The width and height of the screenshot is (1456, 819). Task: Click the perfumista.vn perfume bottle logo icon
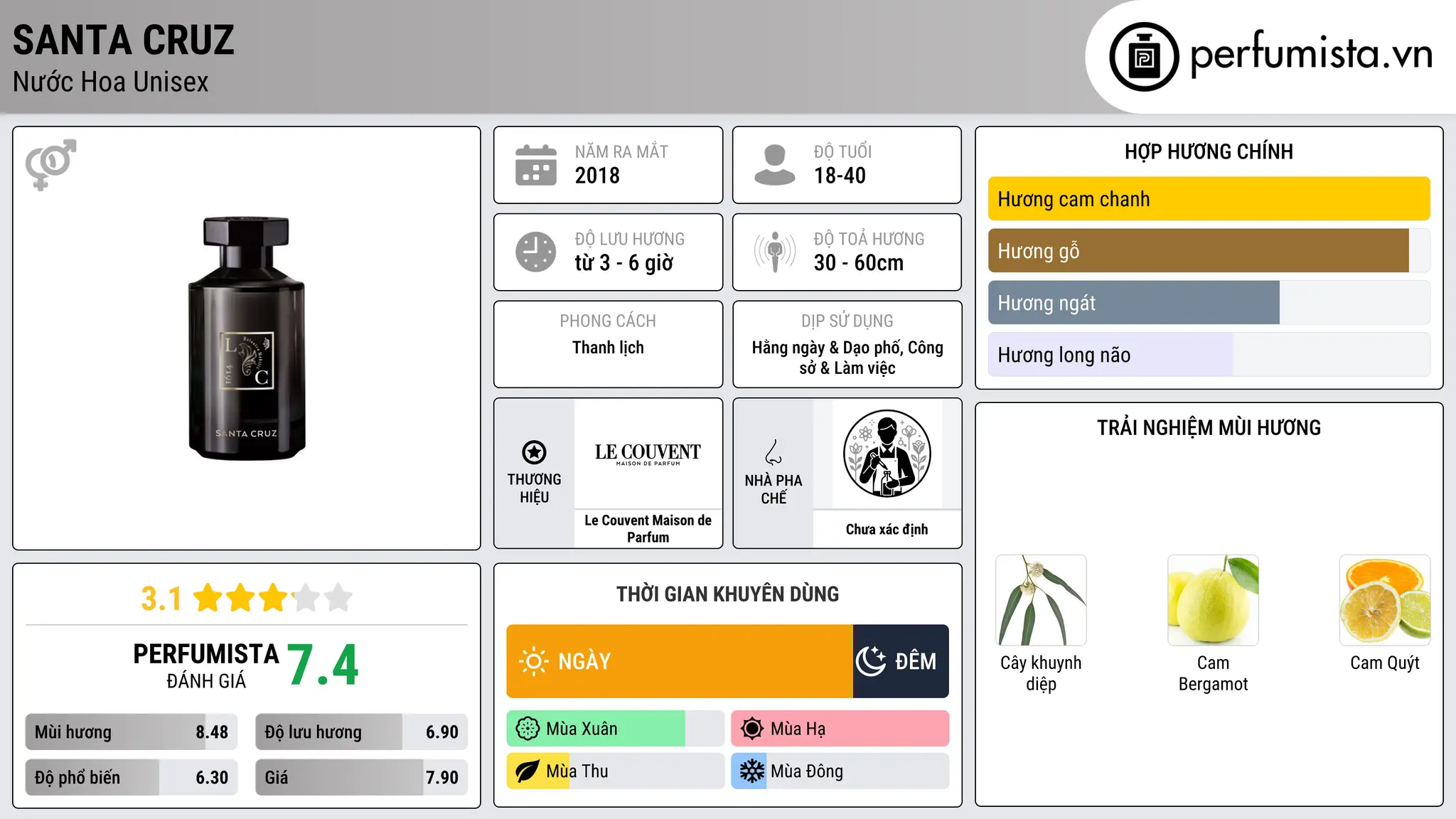tap(1144, 57)
